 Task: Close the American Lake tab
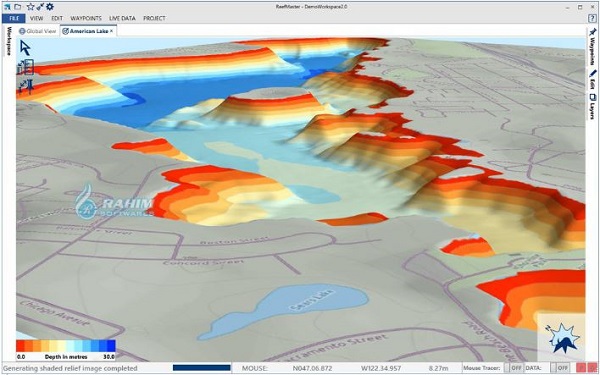coord(111,31)
